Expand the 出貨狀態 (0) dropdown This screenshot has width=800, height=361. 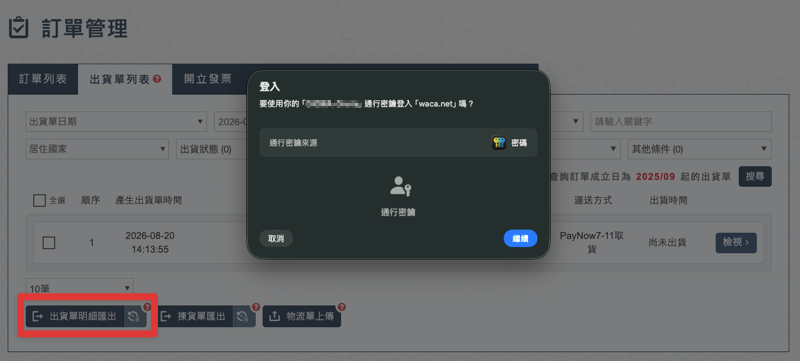point(212,149)
